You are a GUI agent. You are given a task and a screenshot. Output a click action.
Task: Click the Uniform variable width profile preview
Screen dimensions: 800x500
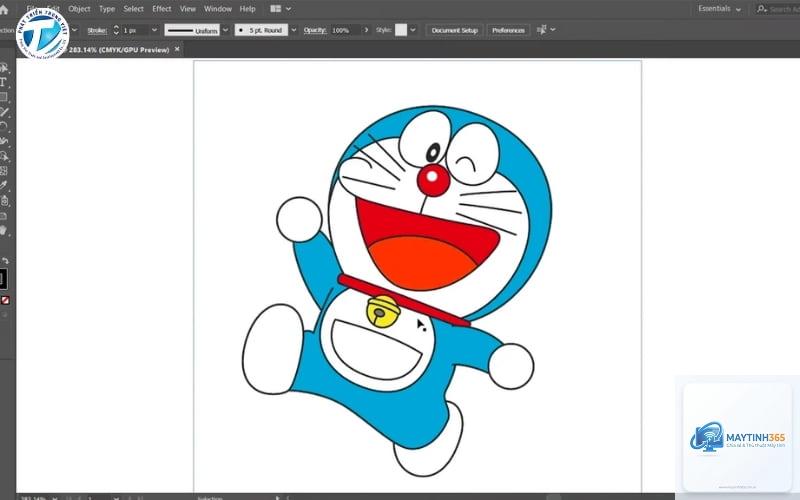192,30
